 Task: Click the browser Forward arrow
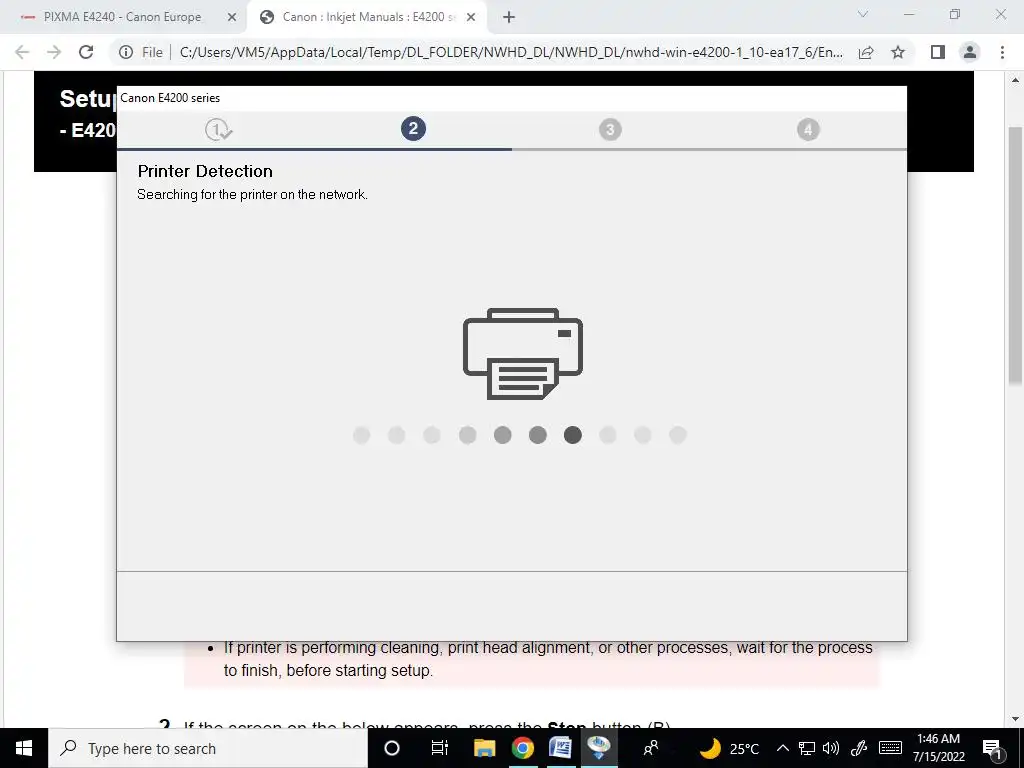[54, 52]
